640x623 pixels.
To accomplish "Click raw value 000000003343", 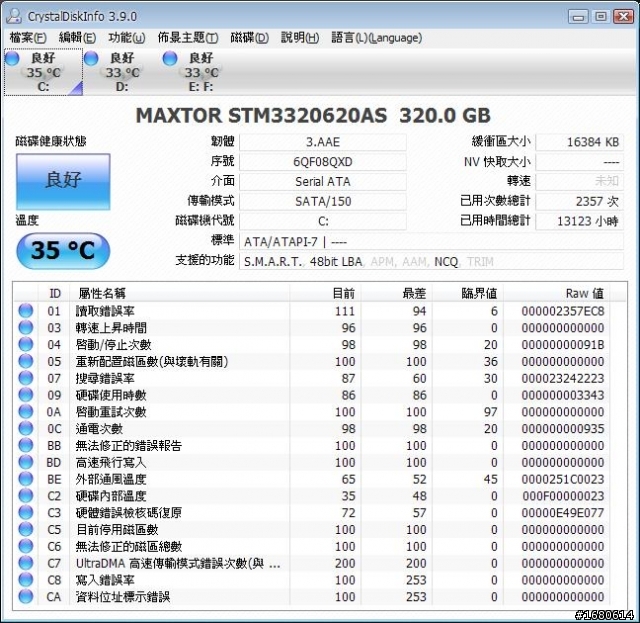I will (x=563, y=395).
